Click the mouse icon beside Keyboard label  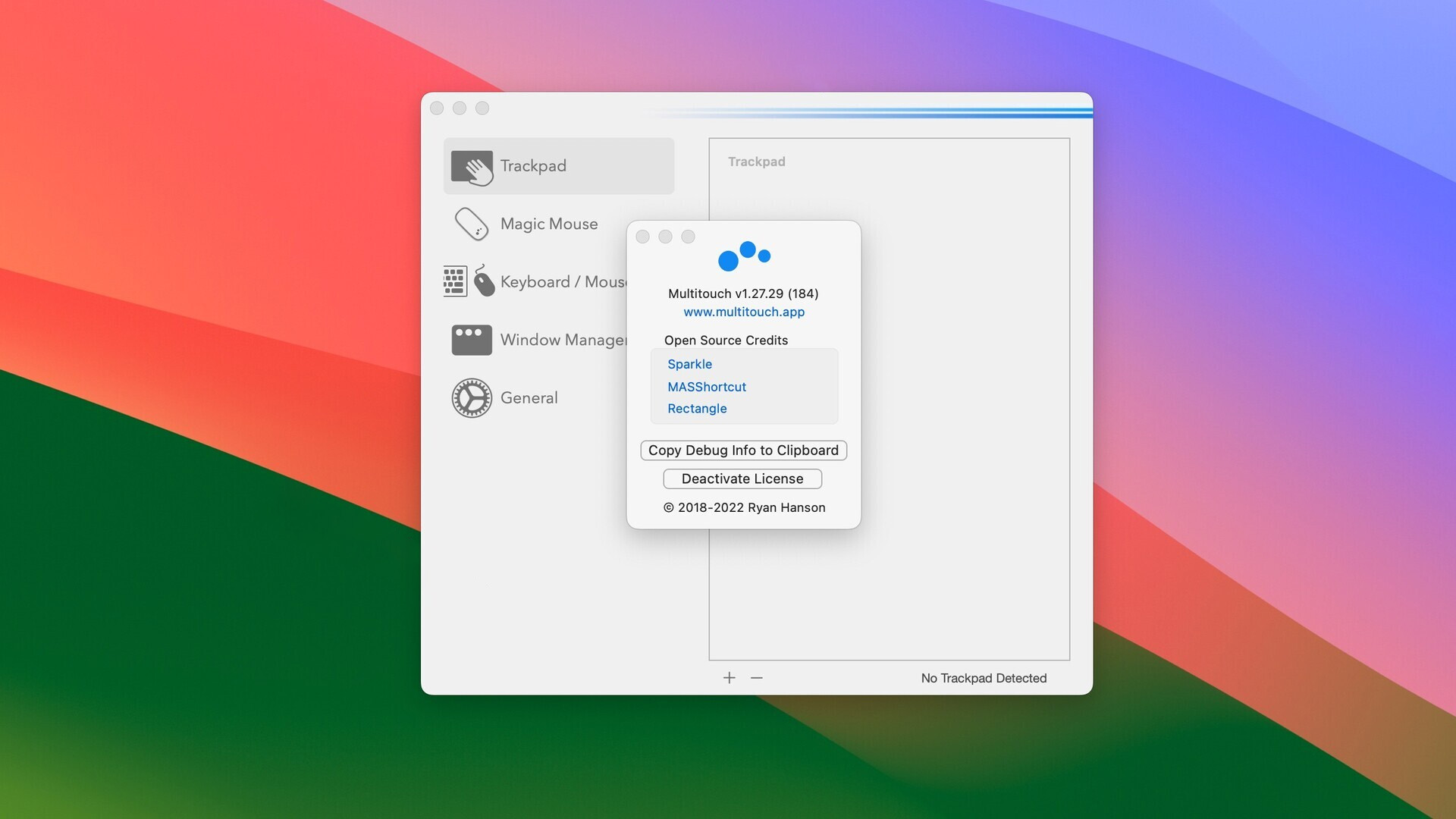(485, 281)
